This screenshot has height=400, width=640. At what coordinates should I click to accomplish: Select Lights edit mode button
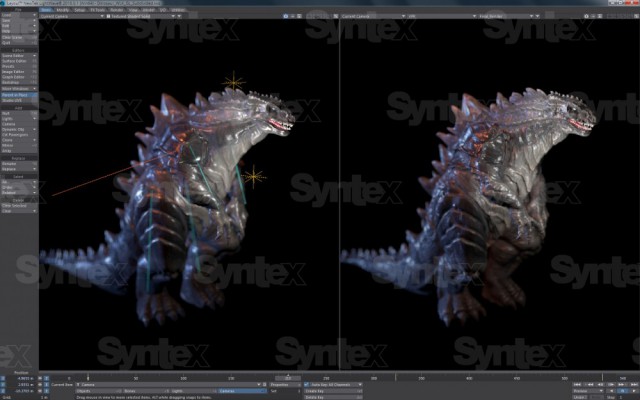click(193, 391)
